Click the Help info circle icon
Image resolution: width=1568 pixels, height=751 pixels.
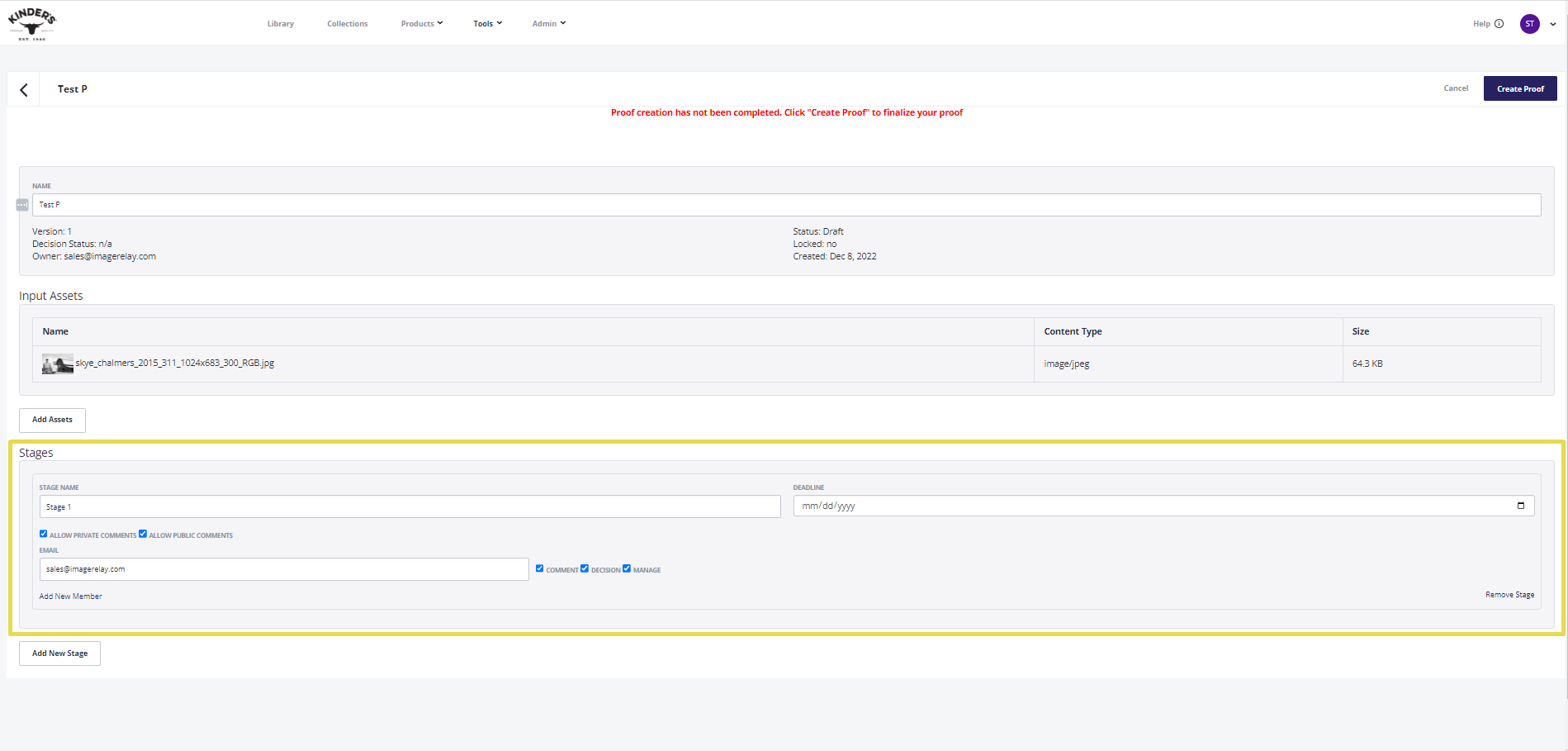[x=1499, y=24]
